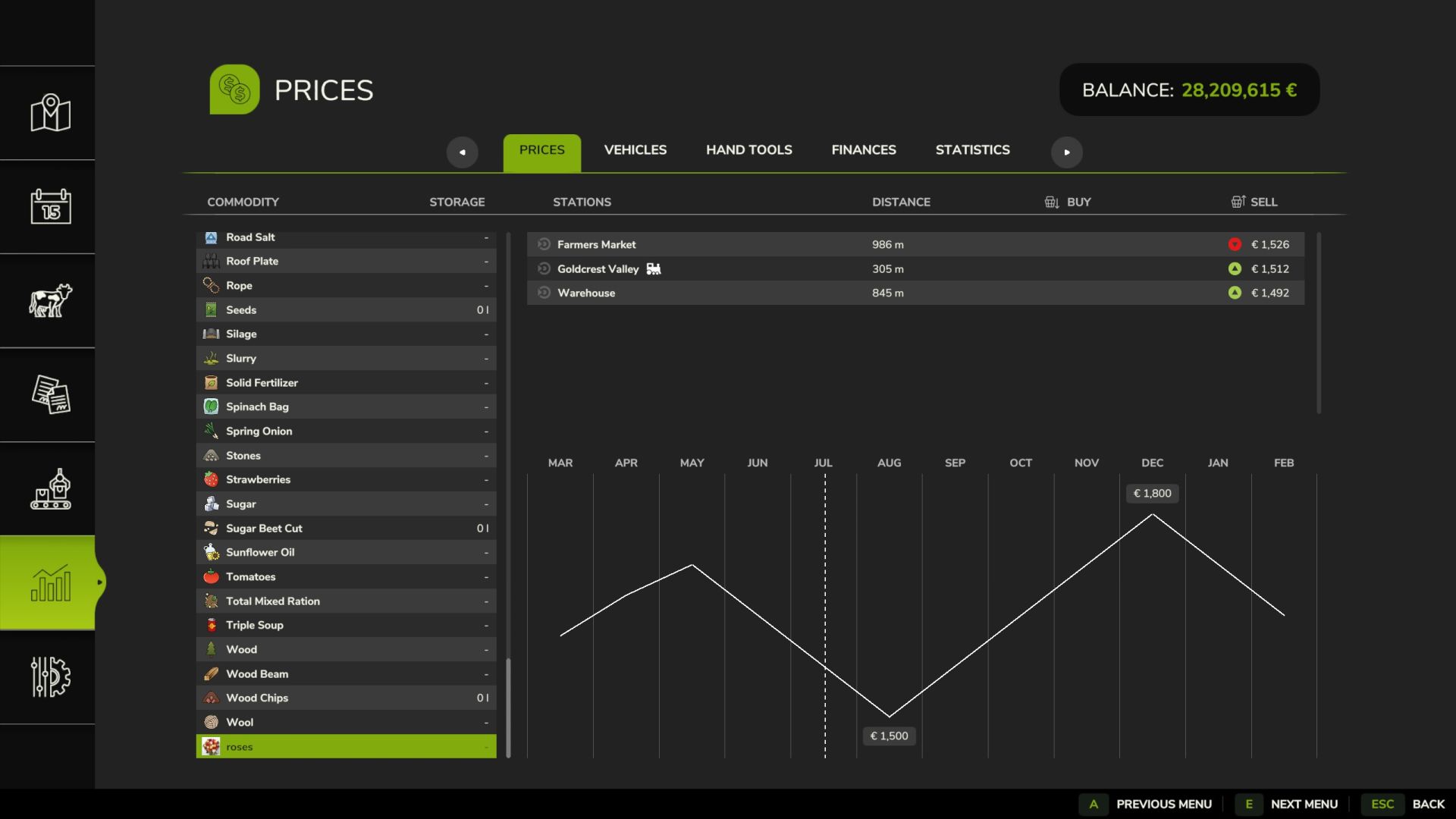Viewport: 1456px width, 819px height.
Task: Click the Strawberries commodity icon
Action: pyautogui.click(x=211, y=479)
